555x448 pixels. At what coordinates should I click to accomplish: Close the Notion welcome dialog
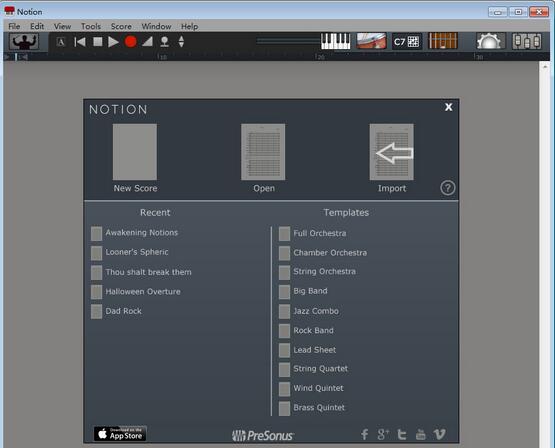pos(448,107)
